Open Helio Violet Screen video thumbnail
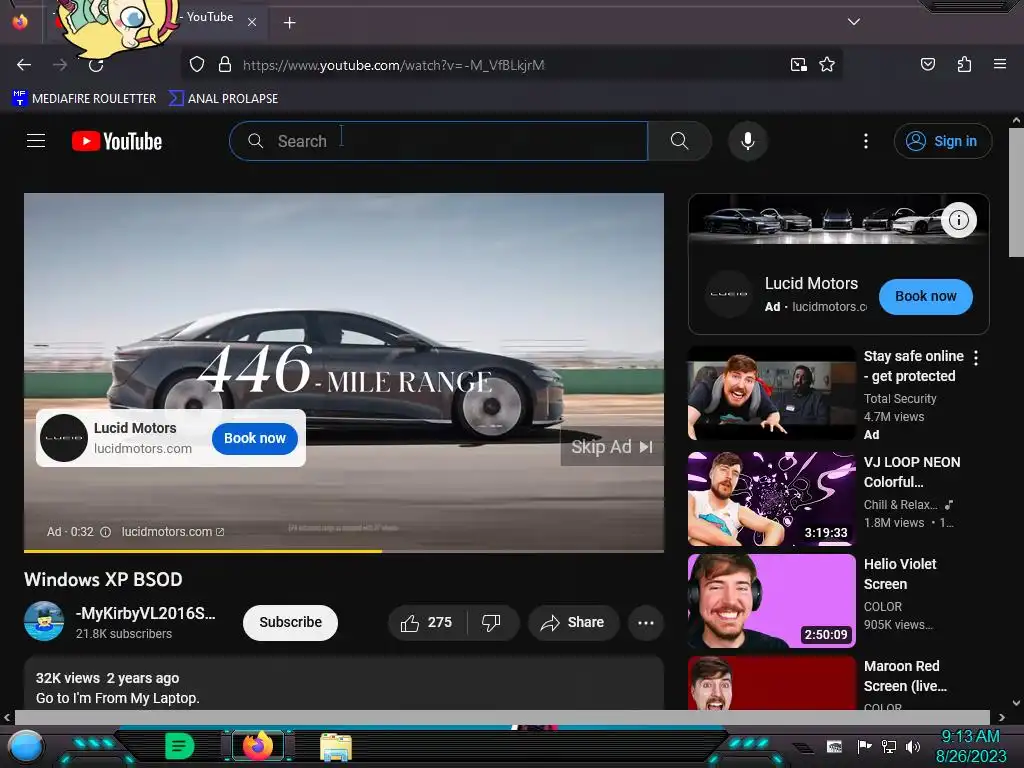This screenshot has height=768, width=1024. pyautogui.click(x=771, y=601)
